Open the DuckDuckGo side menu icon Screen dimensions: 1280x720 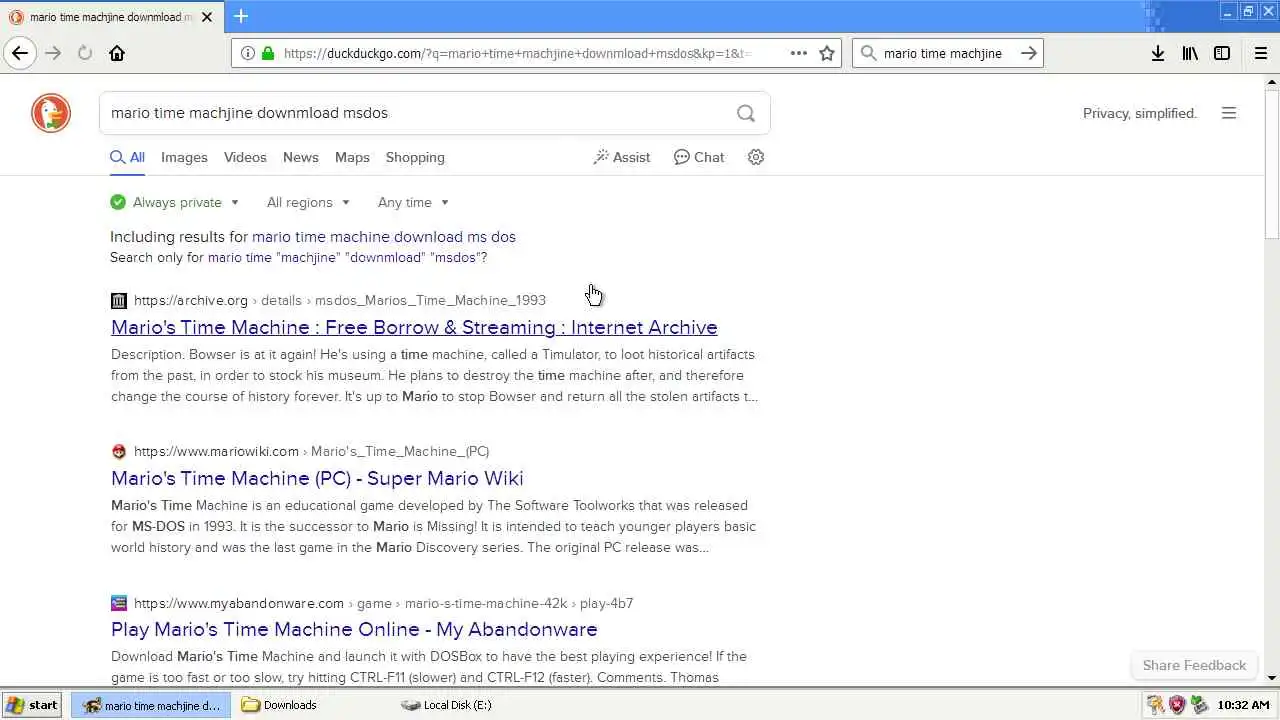1229,113
